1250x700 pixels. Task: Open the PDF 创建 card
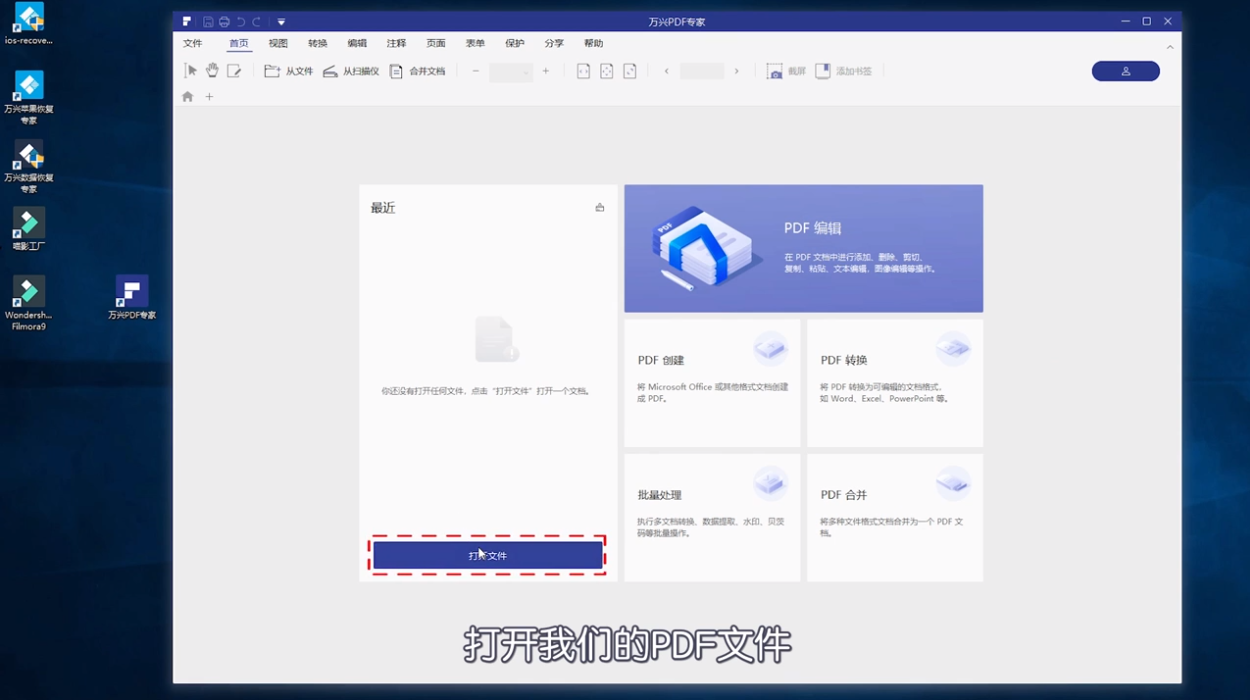[712, 383]
